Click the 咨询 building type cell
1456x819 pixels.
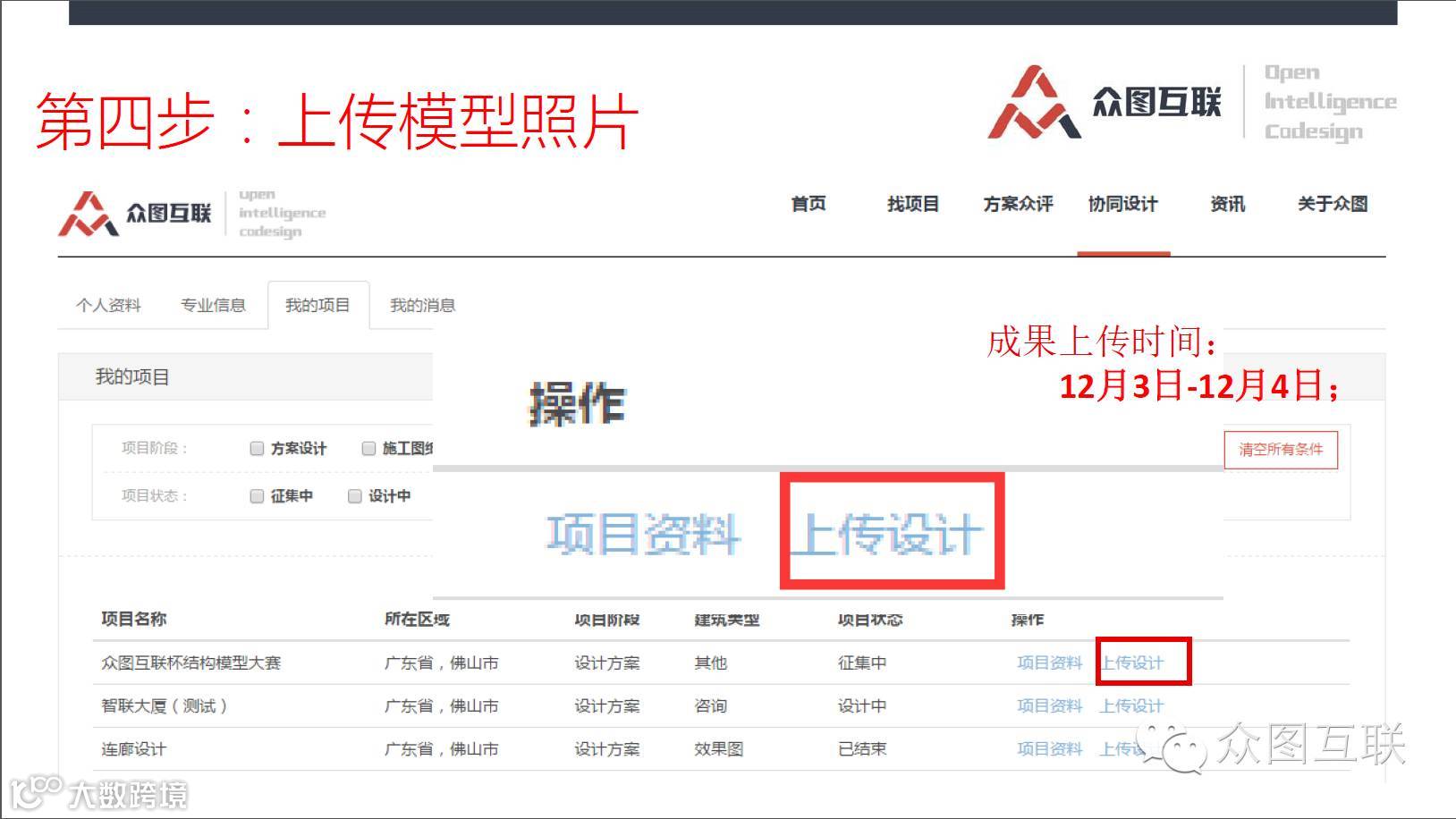coord(711,706)
